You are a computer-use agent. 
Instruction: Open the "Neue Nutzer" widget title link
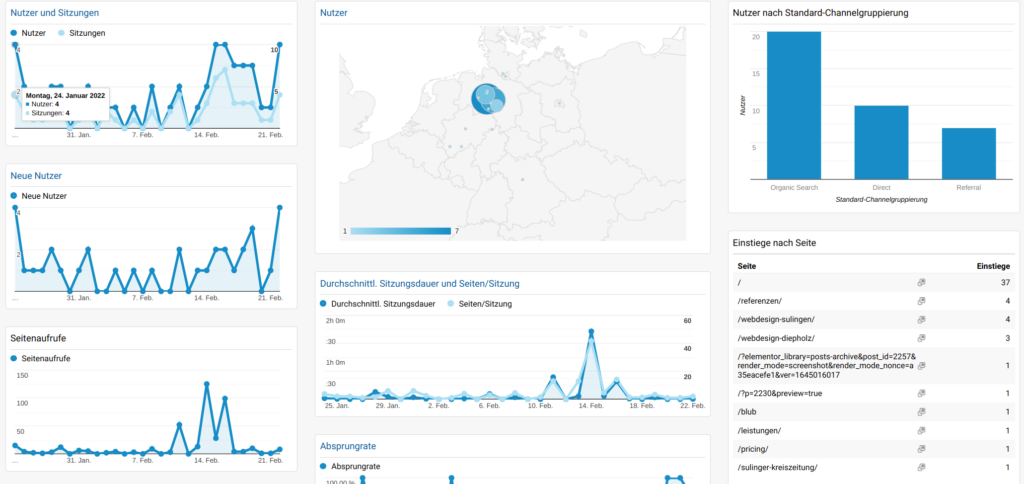tap(36, 175)
